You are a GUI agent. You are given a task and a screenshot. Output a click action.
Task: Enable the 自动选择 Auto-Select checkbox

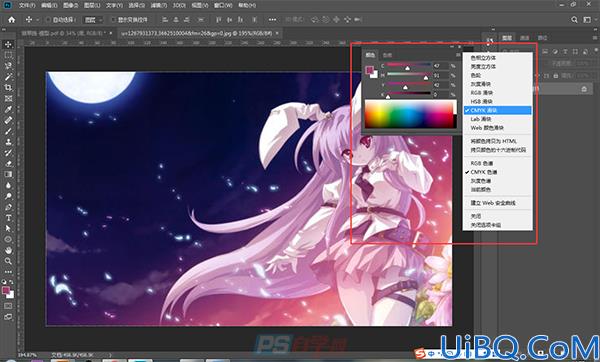pos(48,20)
